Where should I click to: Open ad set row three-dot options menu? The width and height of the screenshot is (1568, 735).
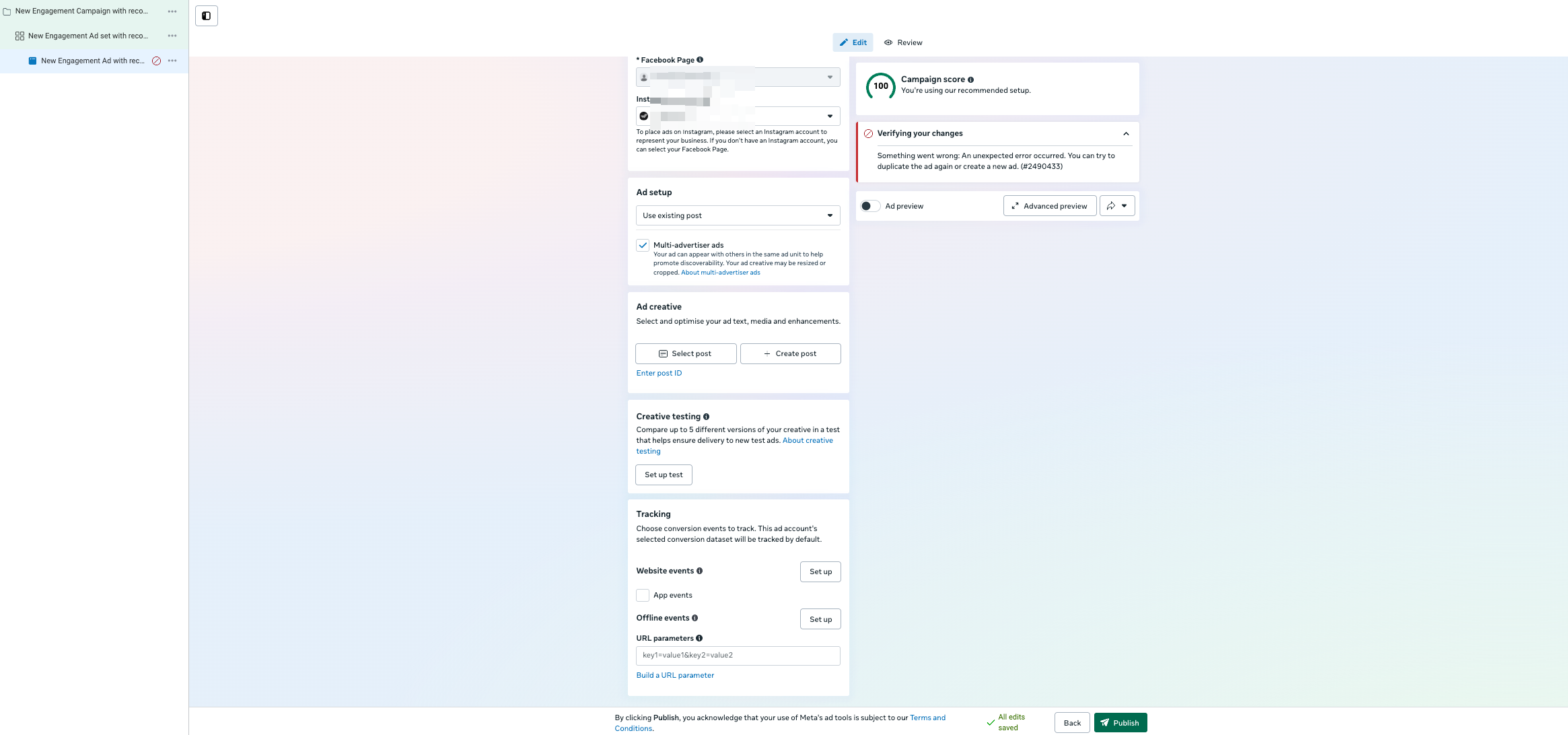point(172,36)
